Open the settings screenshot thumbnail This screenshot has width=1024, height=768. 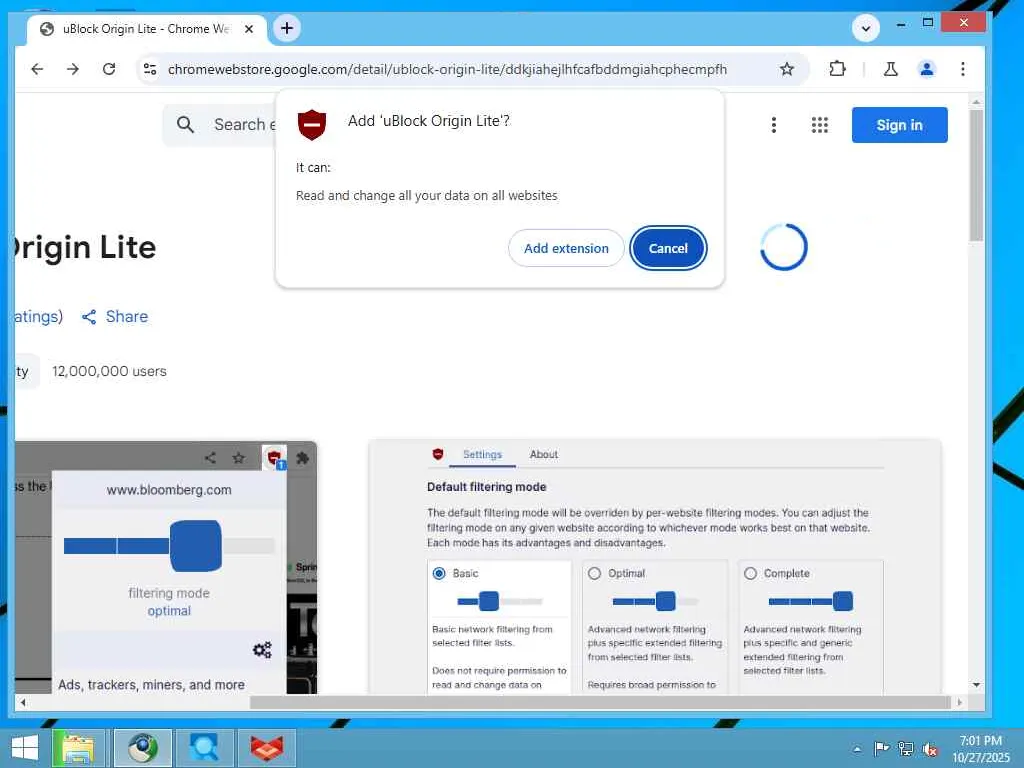coord(655,568)
